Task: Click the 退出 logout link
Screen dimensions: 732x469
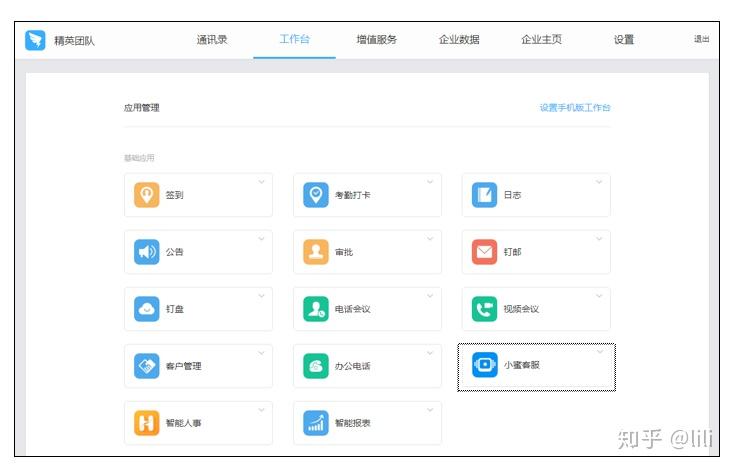Action: tap(701, 39)
